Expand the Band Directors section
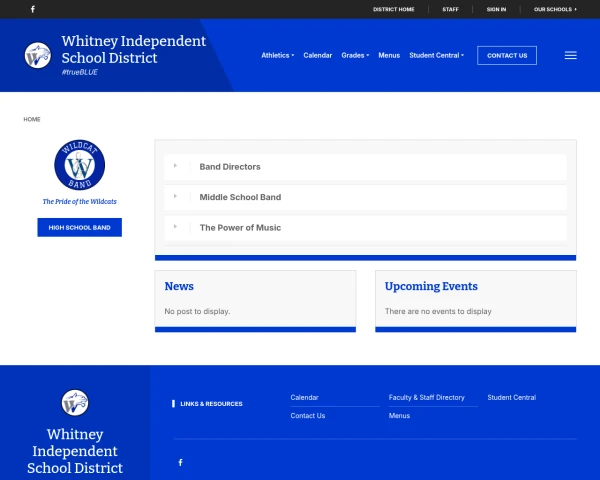 [x=229, y=167]
